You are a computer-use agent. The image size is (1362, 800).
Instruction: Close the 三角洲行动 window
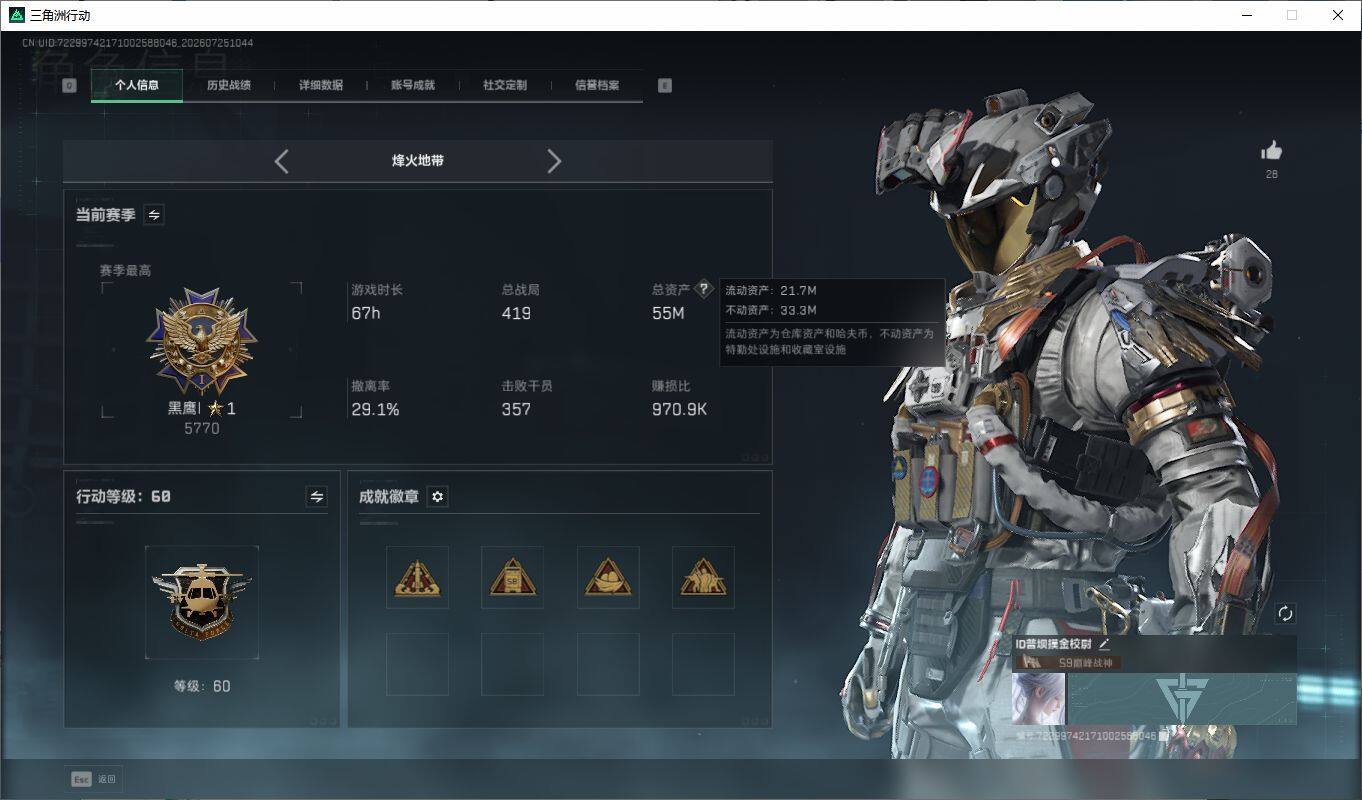click(1338, 15)
